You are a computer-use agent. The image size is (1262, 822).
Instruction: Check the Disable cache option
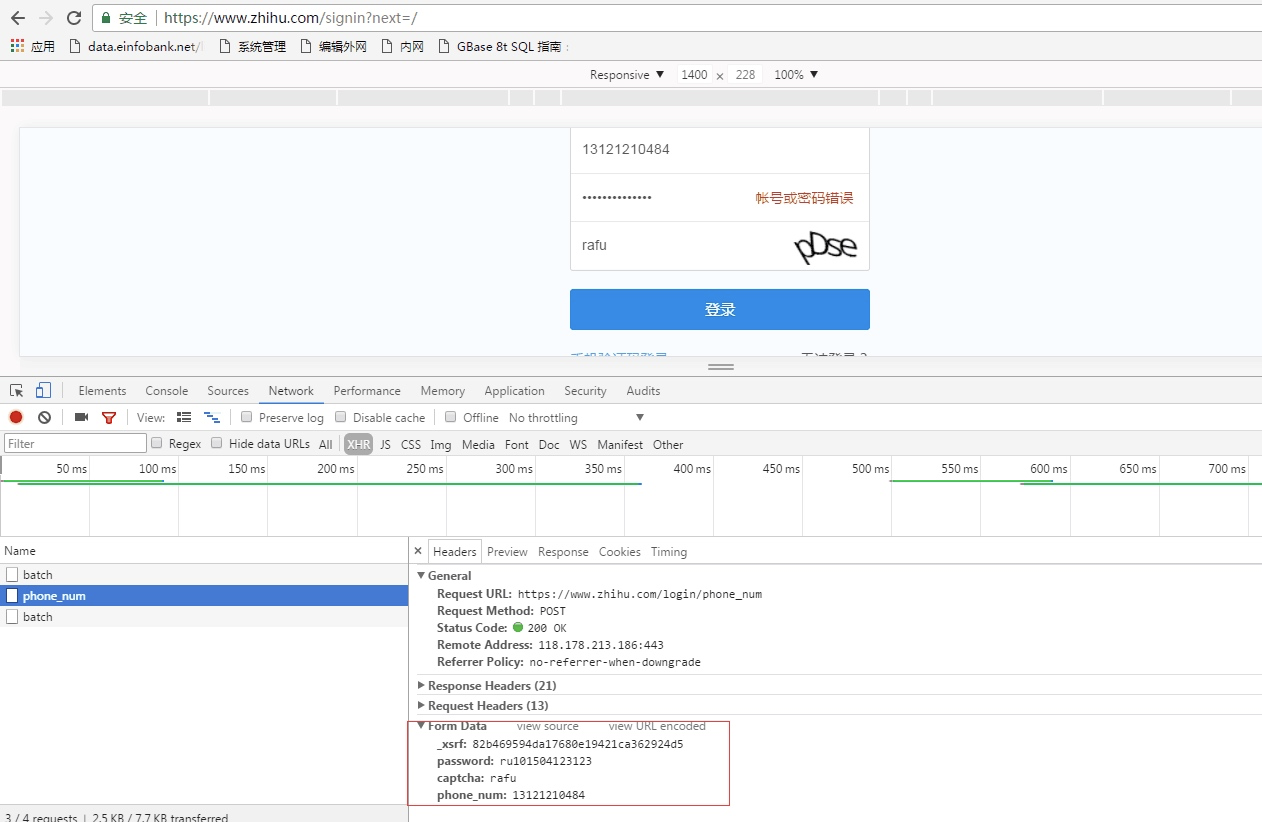[x=341, y=417]
